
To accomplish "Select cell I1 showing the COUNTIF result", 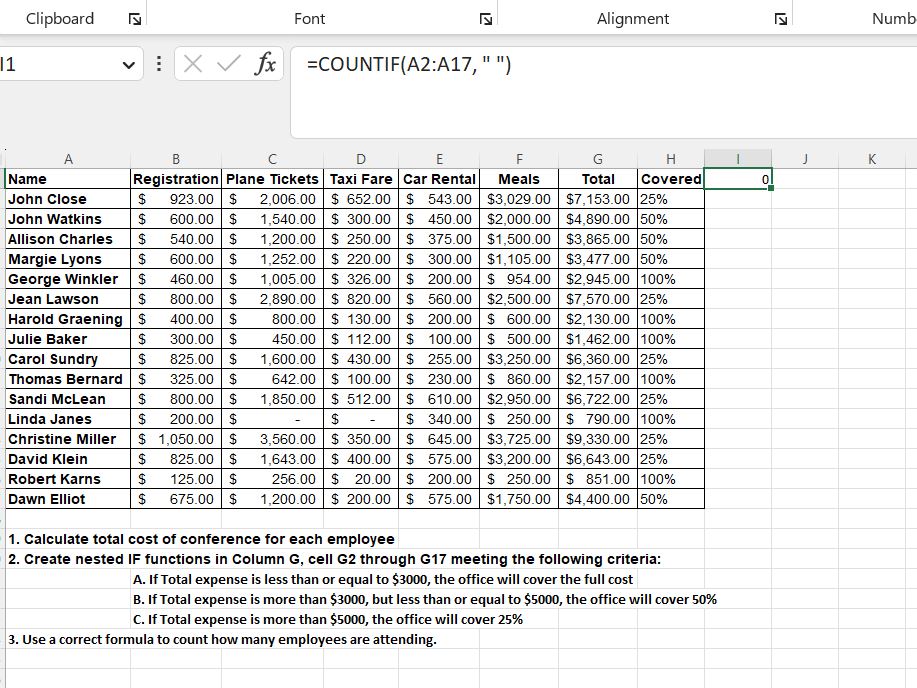I will click(738, 179).
